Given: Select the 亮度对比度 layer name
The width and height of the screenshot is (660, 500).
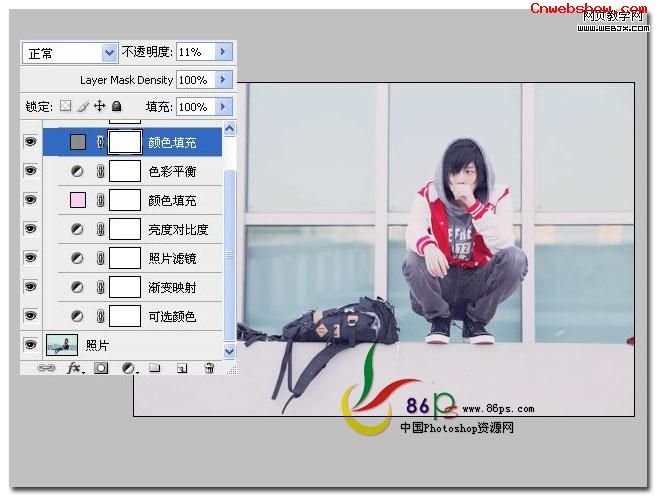Looking at the screenshot, I should coord(178,229).
